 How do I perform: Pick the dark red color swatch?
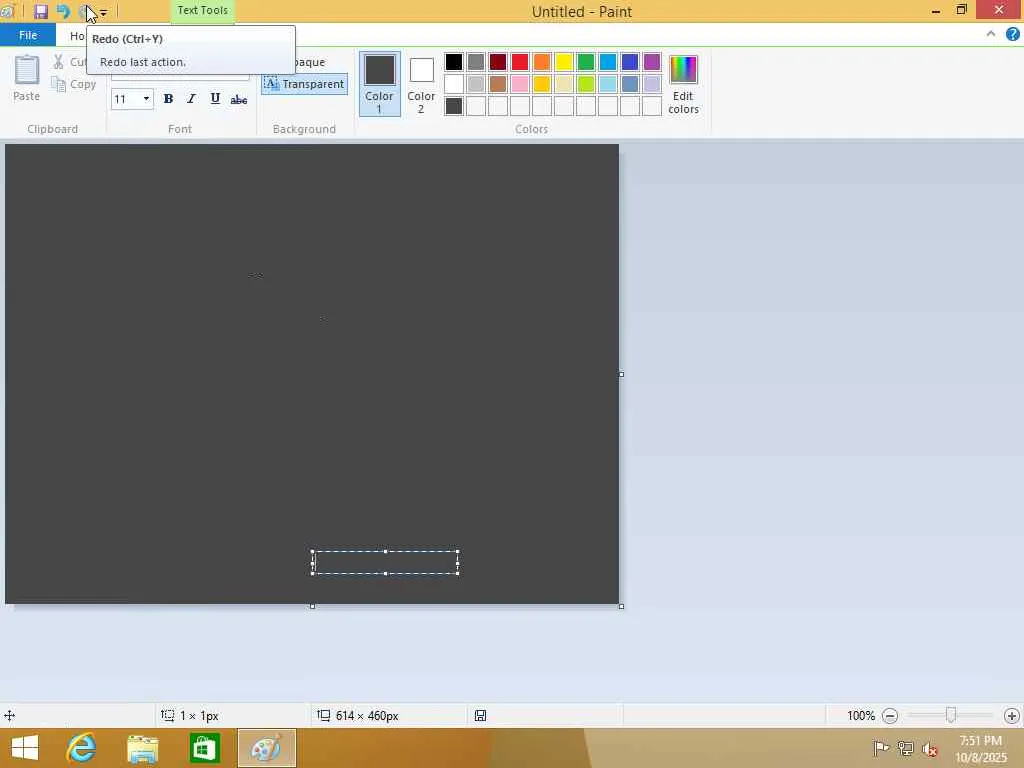point(498,62)
